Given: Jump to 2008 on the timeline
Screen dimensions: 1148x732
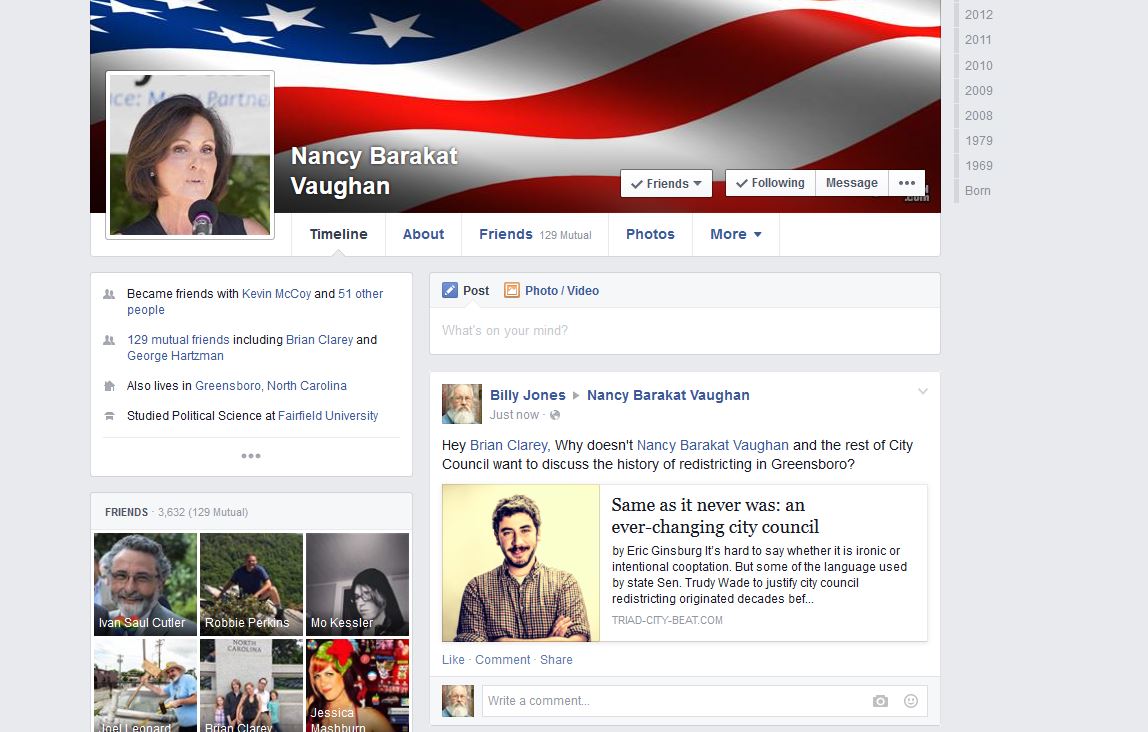Looking at the screenshot, I should [x=978, y=116].
